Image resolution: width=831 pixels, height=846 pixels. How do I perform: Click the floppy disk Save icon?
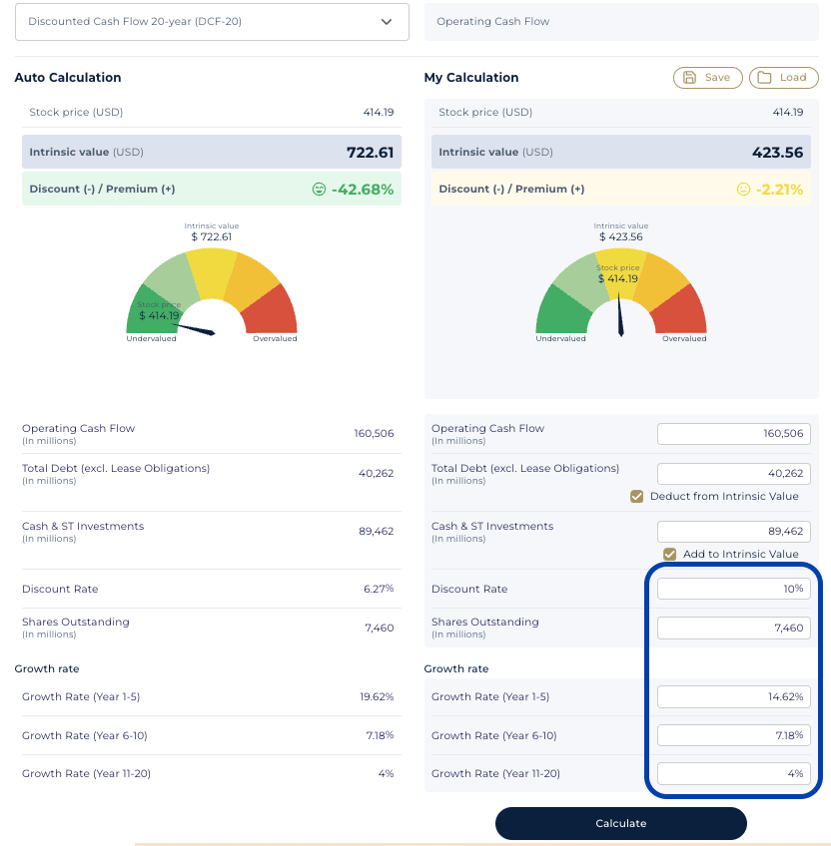click(690, 78)
